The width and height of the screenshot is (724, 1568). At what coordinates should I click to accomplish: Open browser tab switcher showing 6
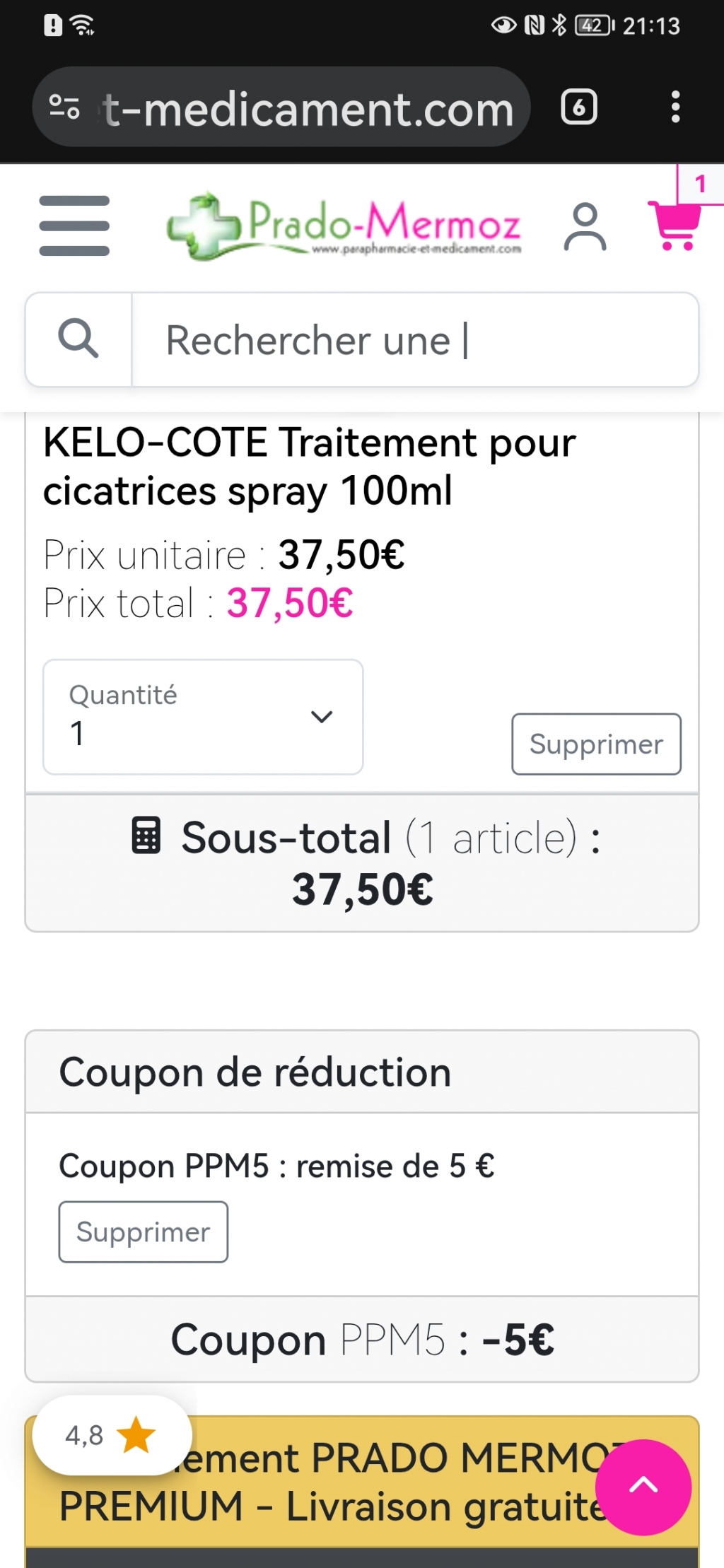[x=579, y=107]
